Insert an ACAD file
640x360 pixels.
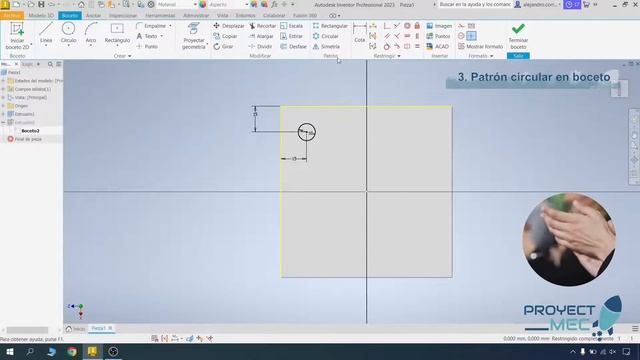tap(437, 47)
